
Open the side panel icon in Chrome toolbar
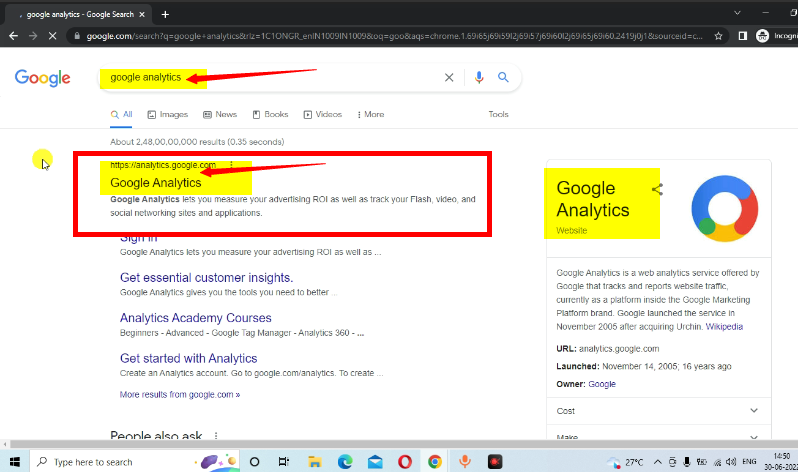pyautogui.click(x=743, y=36)
